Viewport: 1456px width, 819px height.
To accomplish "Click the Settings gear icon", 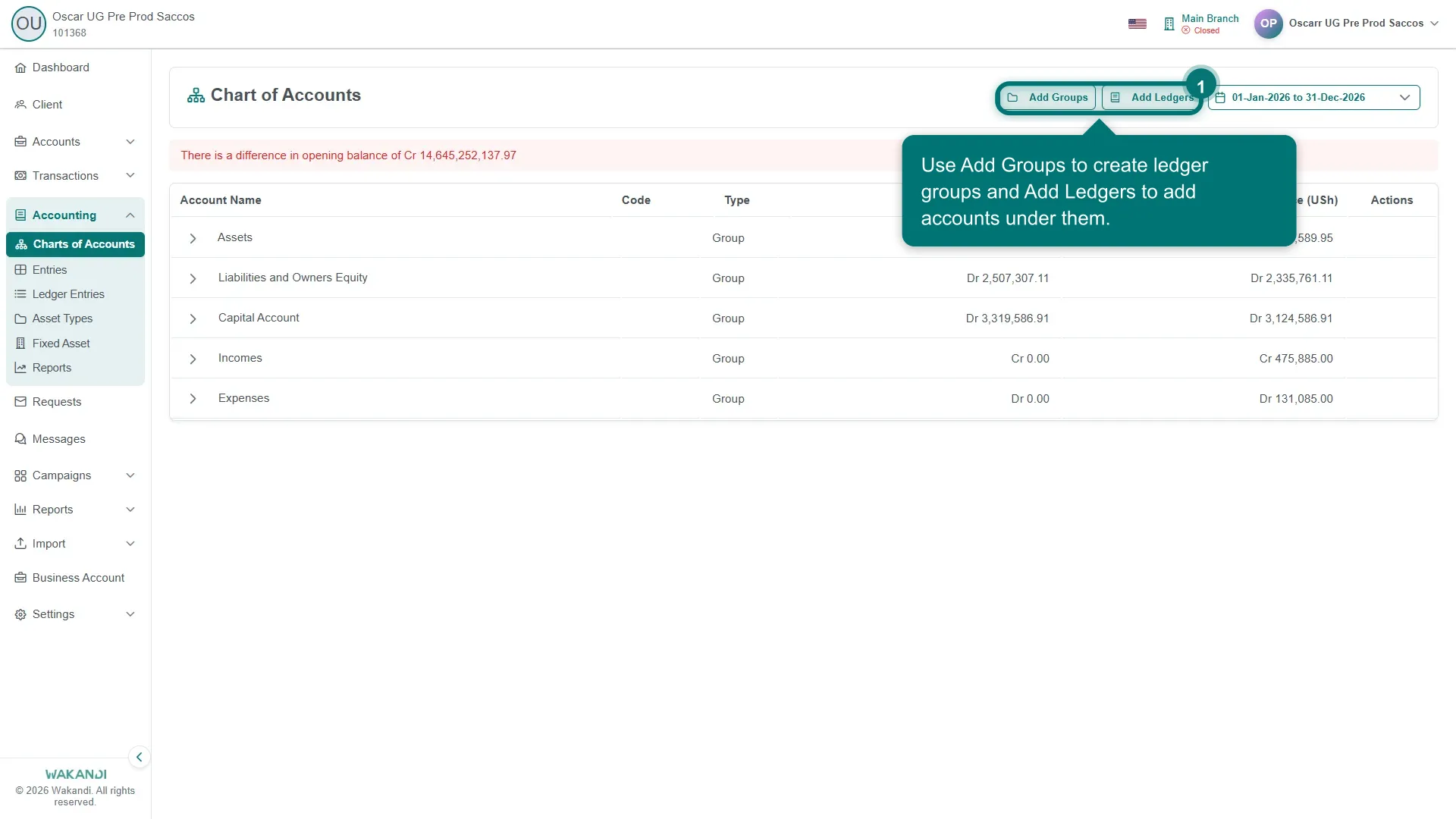I will coord(20,614).
